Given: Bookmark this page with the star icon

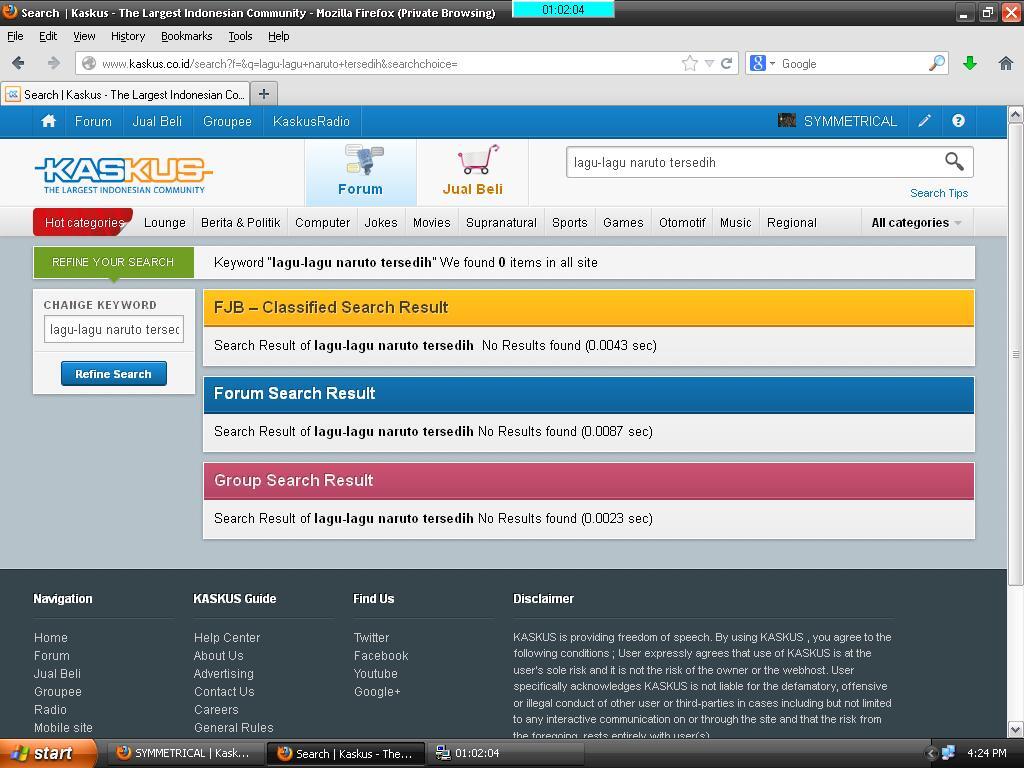Looking at the screenshot, I should click(x=689, y=63).
